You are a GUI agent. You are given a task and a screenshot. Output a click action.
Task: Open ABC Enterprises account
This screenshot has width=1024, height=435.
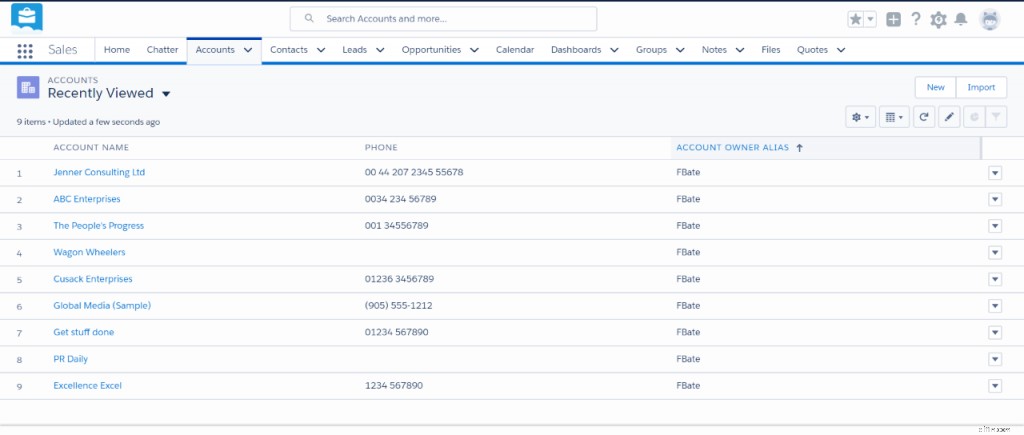[87, 199]
